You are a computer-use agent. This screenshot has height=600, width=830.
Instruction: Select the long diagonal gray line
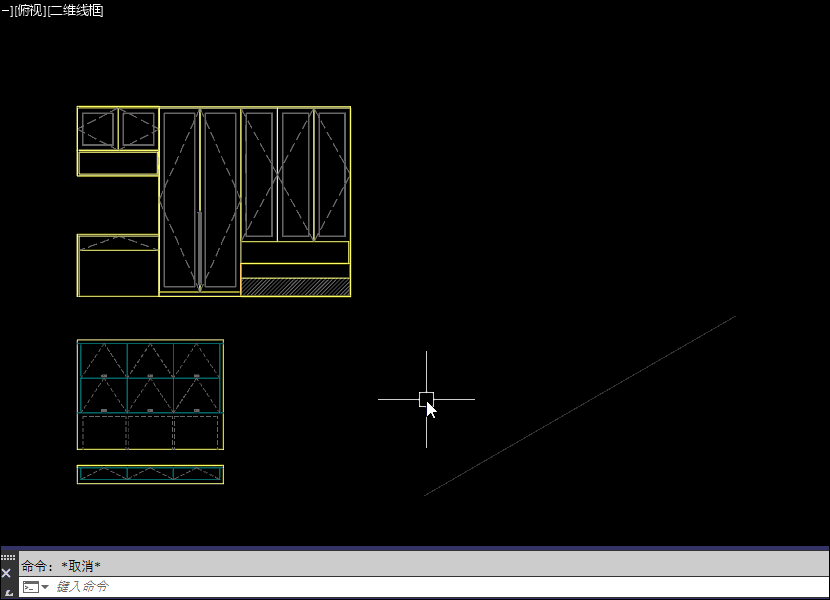pyautogui.click(x=580, y=406)
